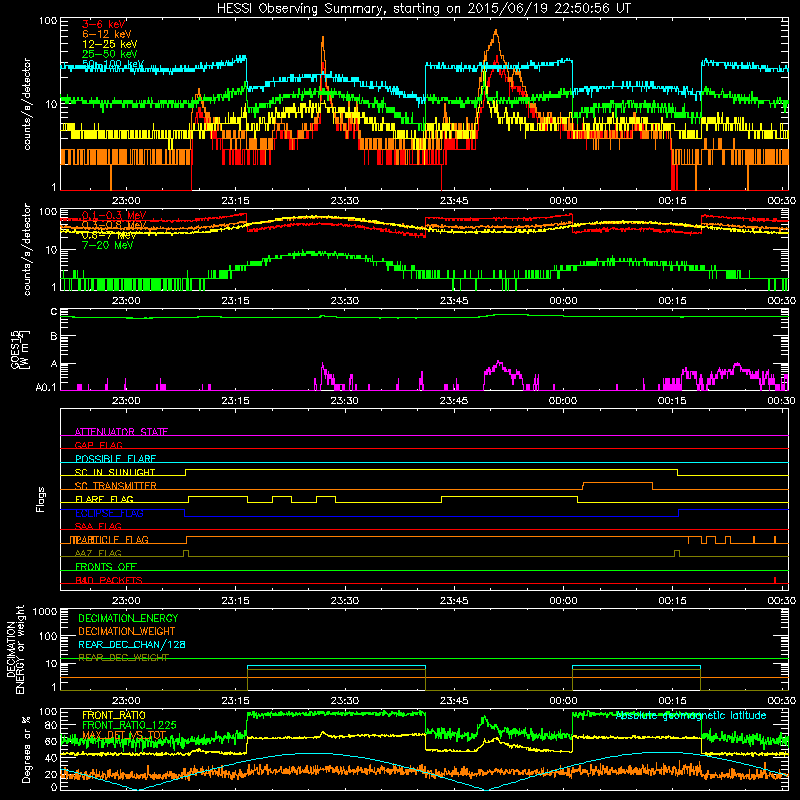Image resolution: width=800 pixels, height=800 pixels.
Task: Click the DECIMATION ENERGY or weight axis title
Action: [15, 649]
